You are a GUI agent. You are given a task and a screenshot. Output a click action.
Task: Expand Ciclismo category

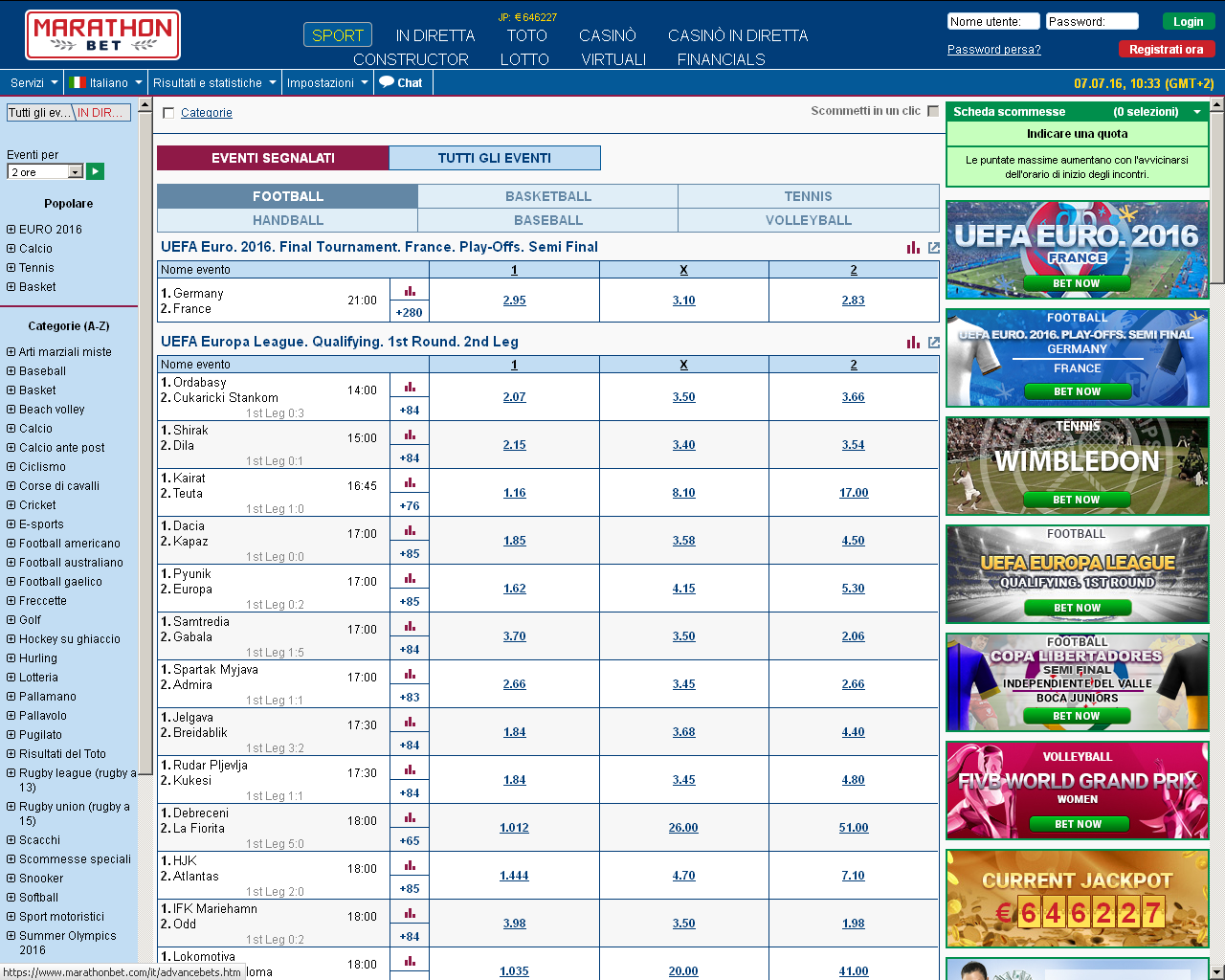click(11, 467)
